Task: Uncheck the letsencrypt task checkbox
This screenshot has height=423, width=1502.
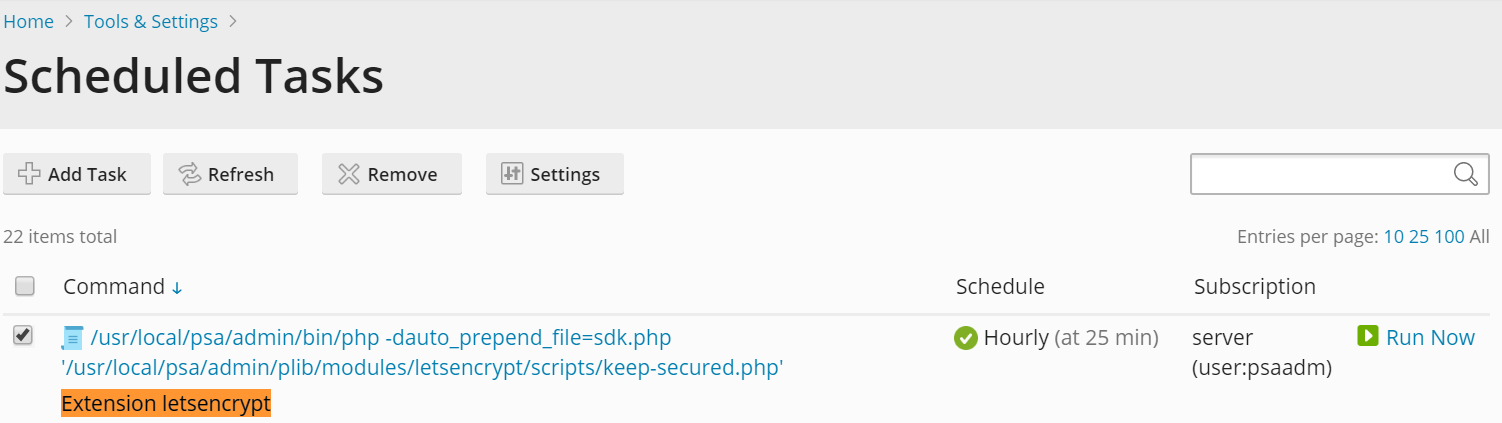Action: click(x=23, y=336)
